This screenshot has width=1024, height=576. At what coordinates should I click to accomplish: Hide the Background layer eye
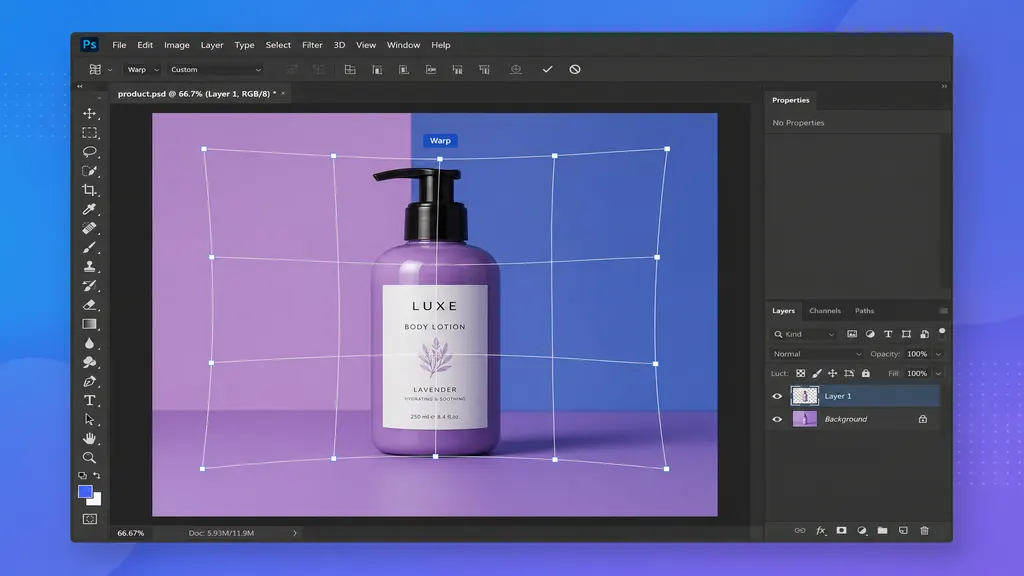coord(777,419)
